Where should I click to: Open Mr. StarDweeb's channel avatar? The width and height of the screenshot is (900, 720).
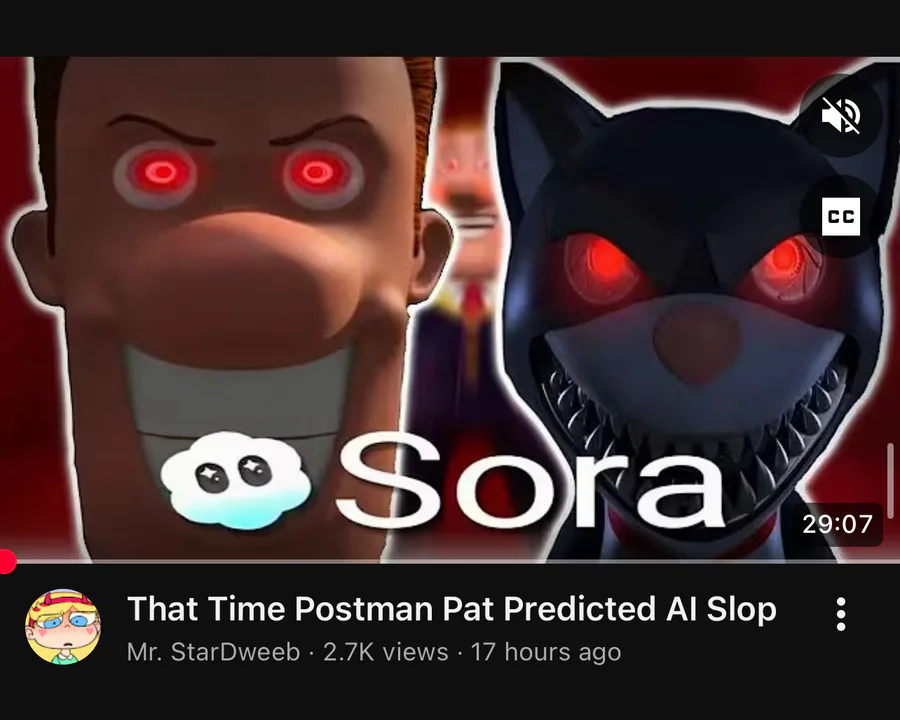pyautogui.click(x=63, y=626)
